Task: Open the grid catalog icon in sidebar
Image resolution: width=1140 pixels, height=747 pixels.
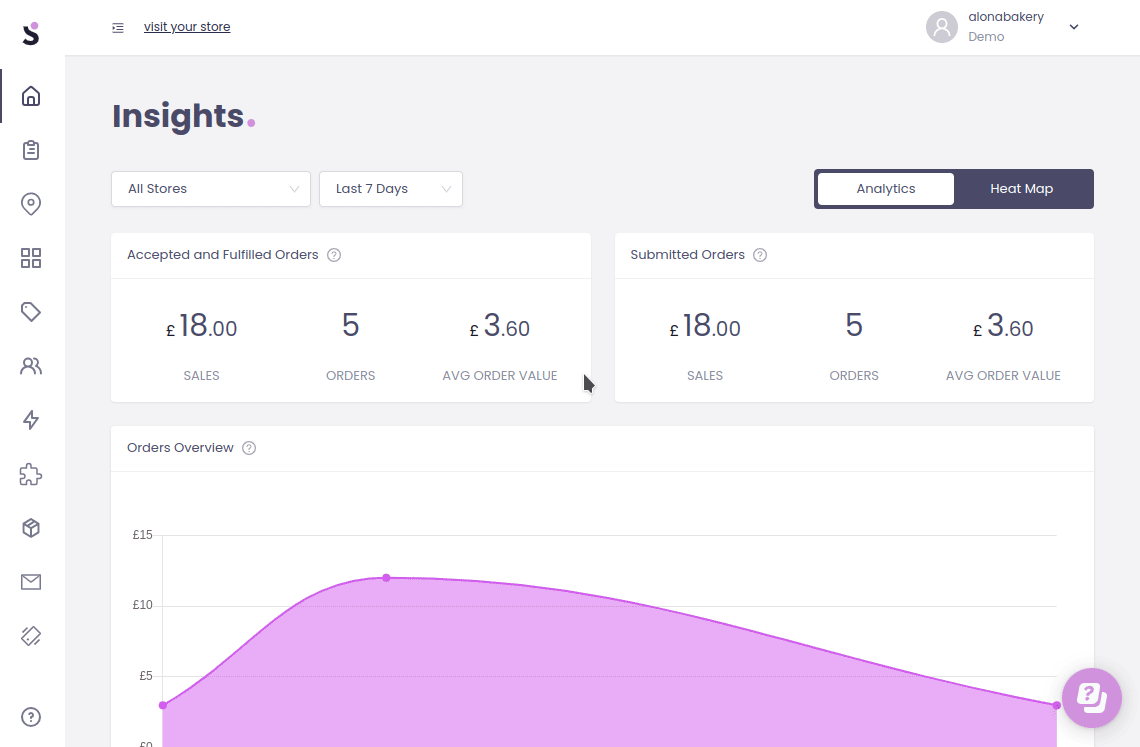Action: pos(31,258)
